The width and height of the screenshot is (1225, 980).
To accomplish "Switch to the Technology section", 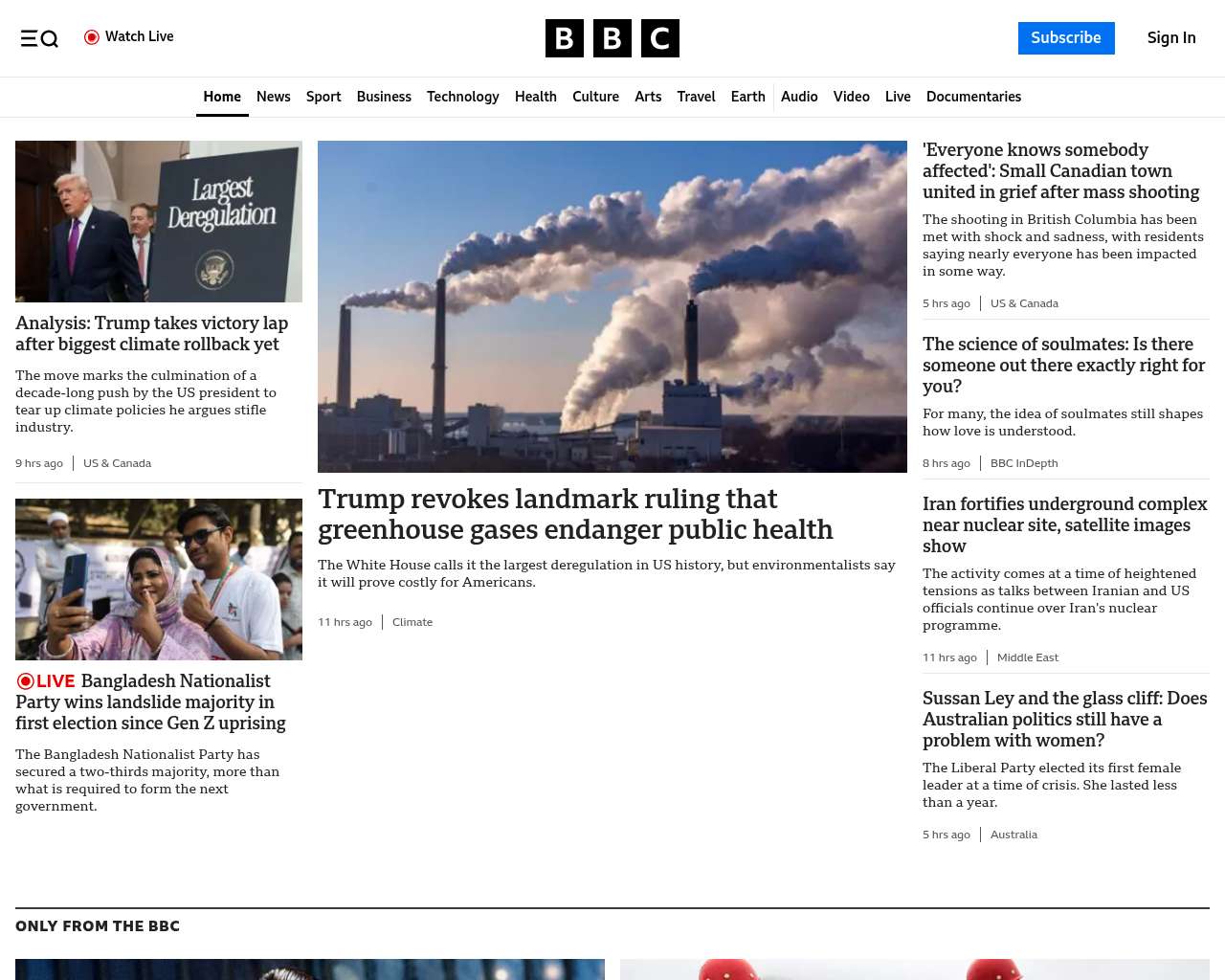I will pos(463,97).
